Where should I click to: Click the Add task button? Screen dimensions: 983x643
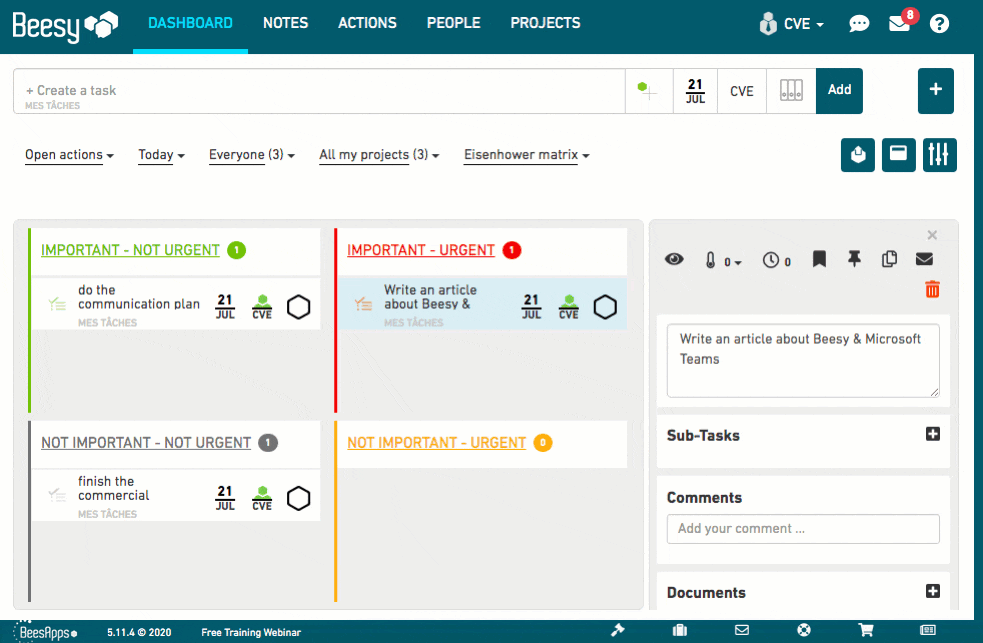[x=839, y=91]
